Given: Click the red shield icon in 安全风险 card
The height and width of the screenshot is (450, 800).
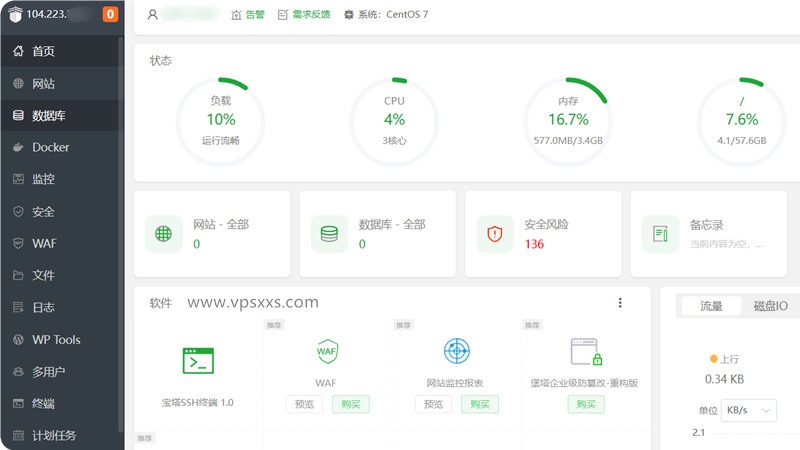Looking at the screenshot, I should (x=495, y=234).
